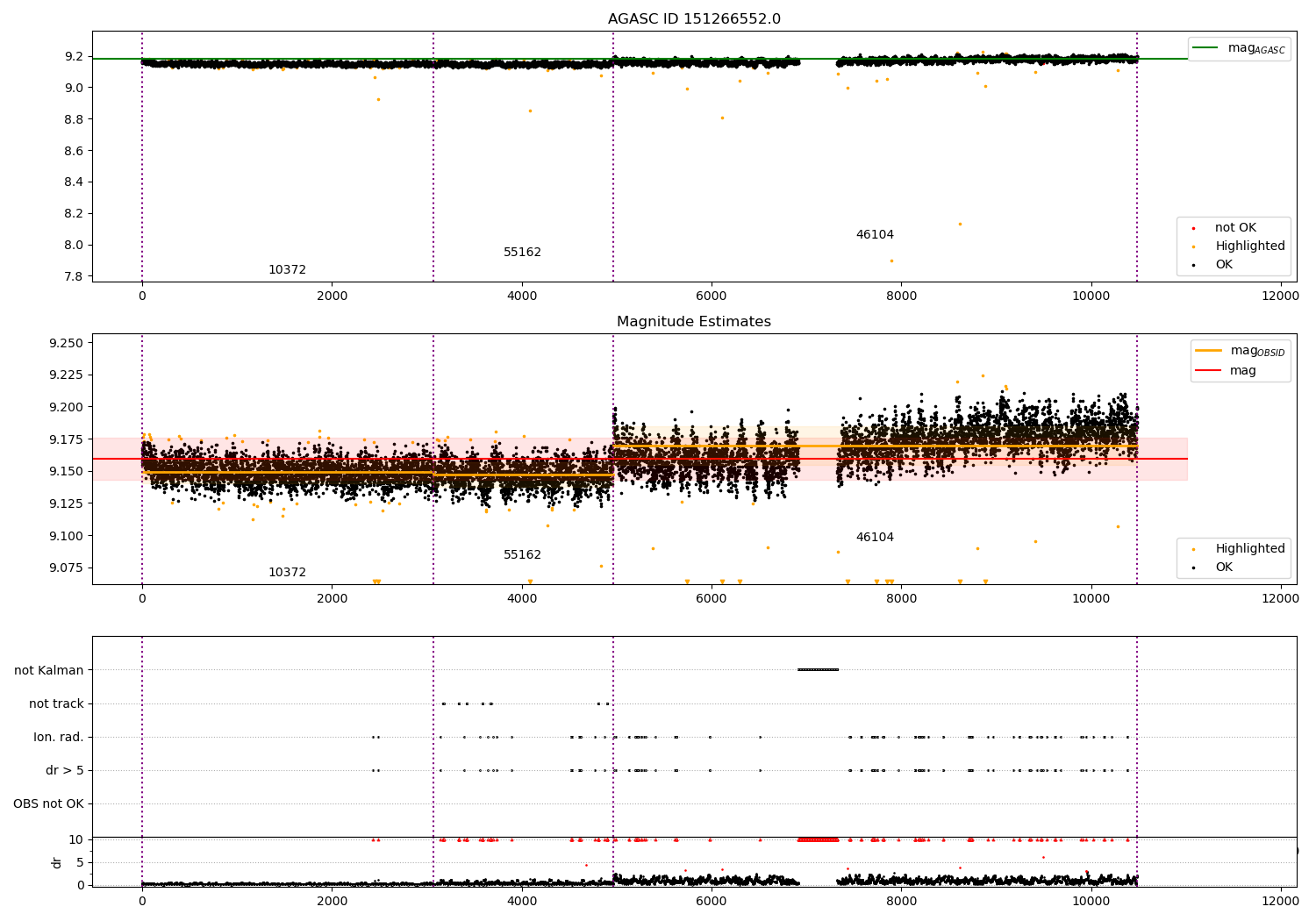Click 'OK' legend entry below 'not OK'
The image size is (1316, 921).
[1223, 265]
